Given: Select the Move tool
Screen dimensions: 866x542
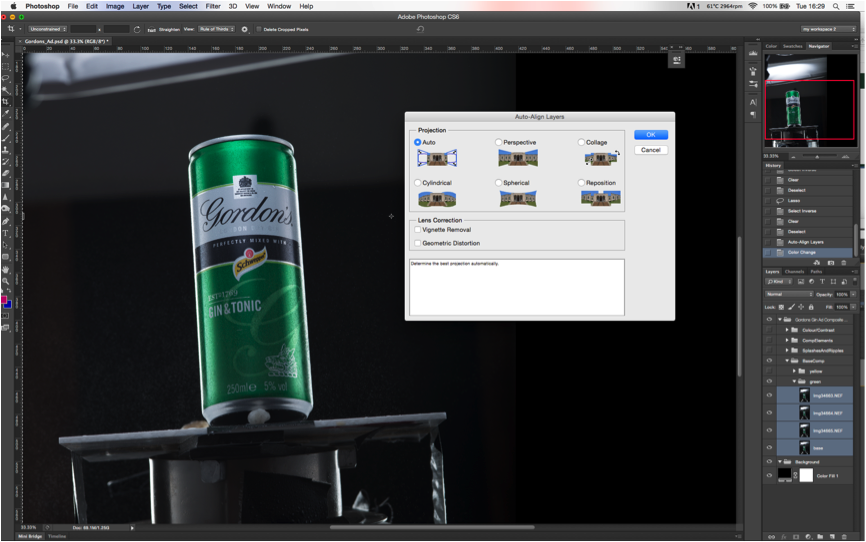Looking at the screenshot, I should (6, 55).
